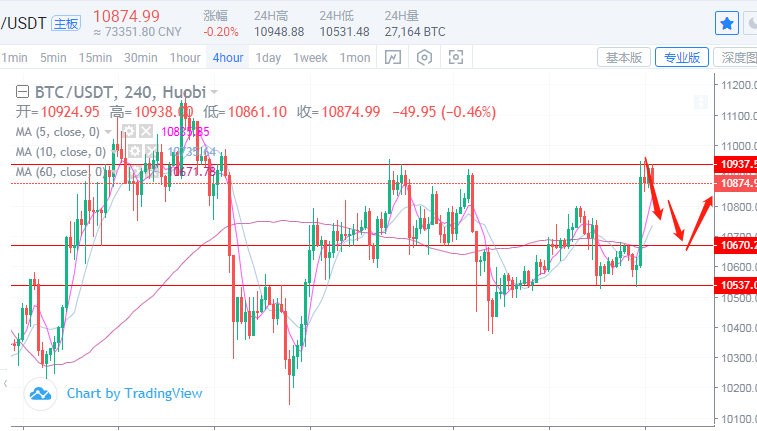Switch to 基本版 basic view
Image resolution: width=757 pixels, height=431 pixels.
(625, 57)
